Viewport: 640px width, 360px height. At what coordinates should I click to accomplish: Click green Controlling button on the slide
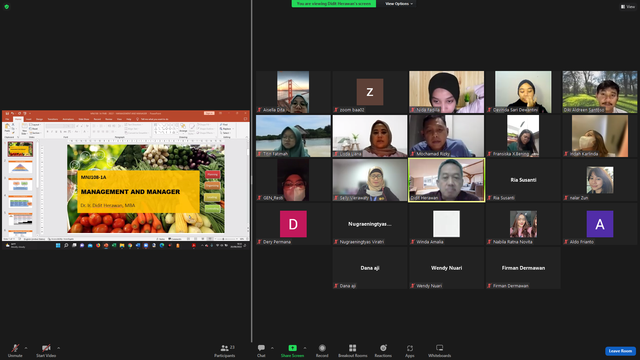pos(212,209)
